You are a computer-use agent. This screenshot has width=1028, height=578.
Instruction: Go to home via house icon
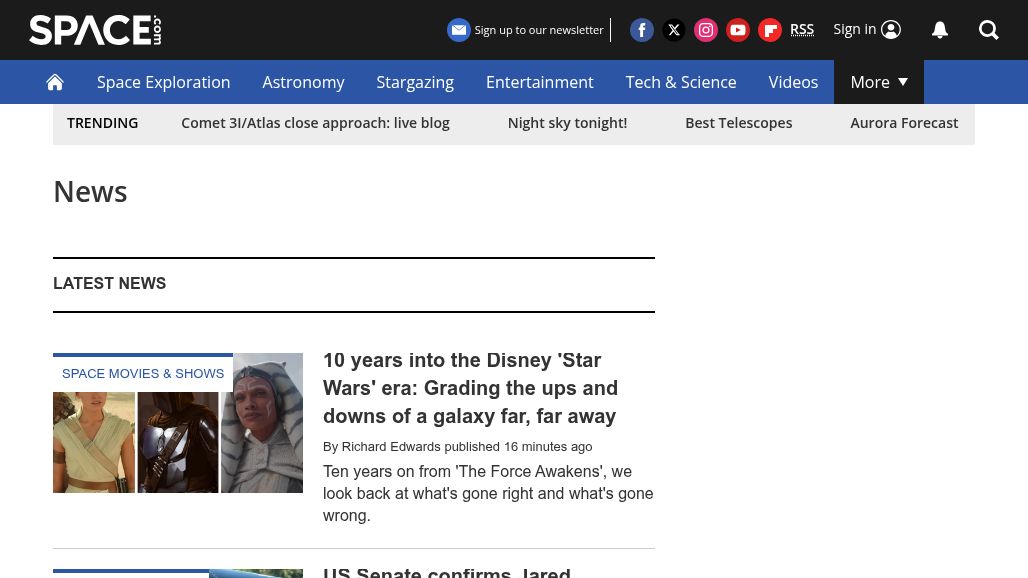click(x=55, y=82)
